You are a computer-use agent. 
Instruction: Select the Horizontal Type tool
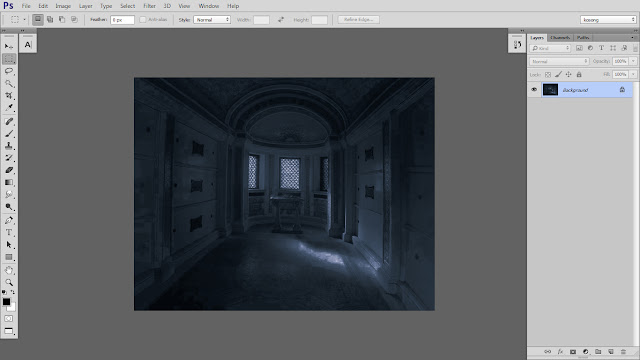tap(9, 233)
